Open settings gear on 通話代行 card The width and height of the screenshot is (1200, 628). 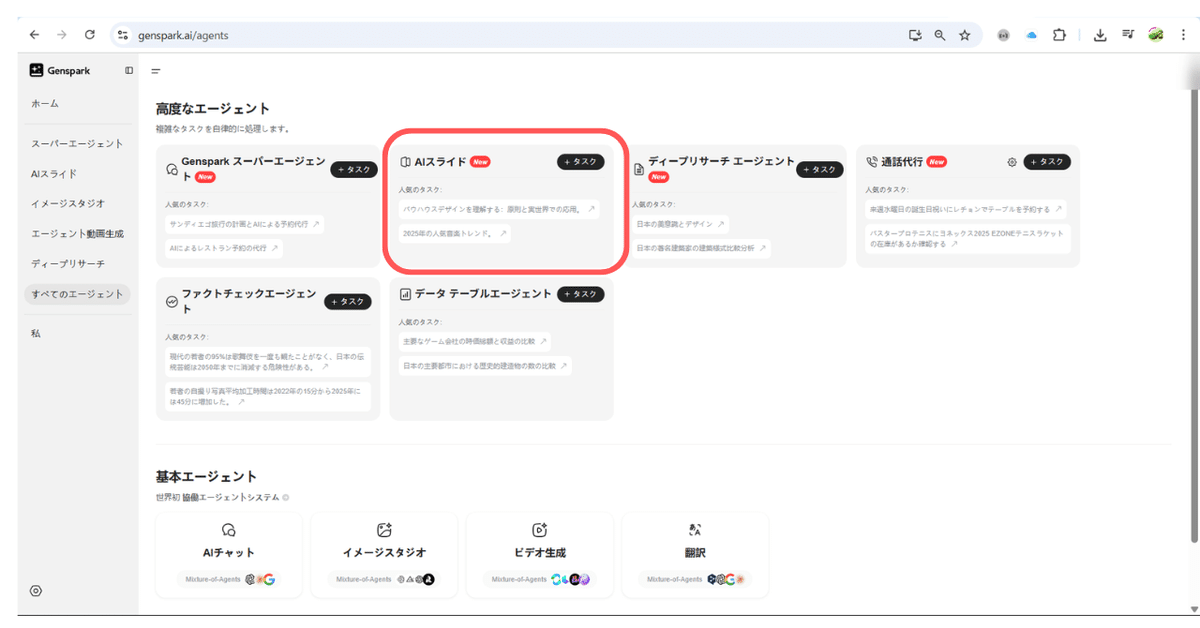click(1011, 161)
